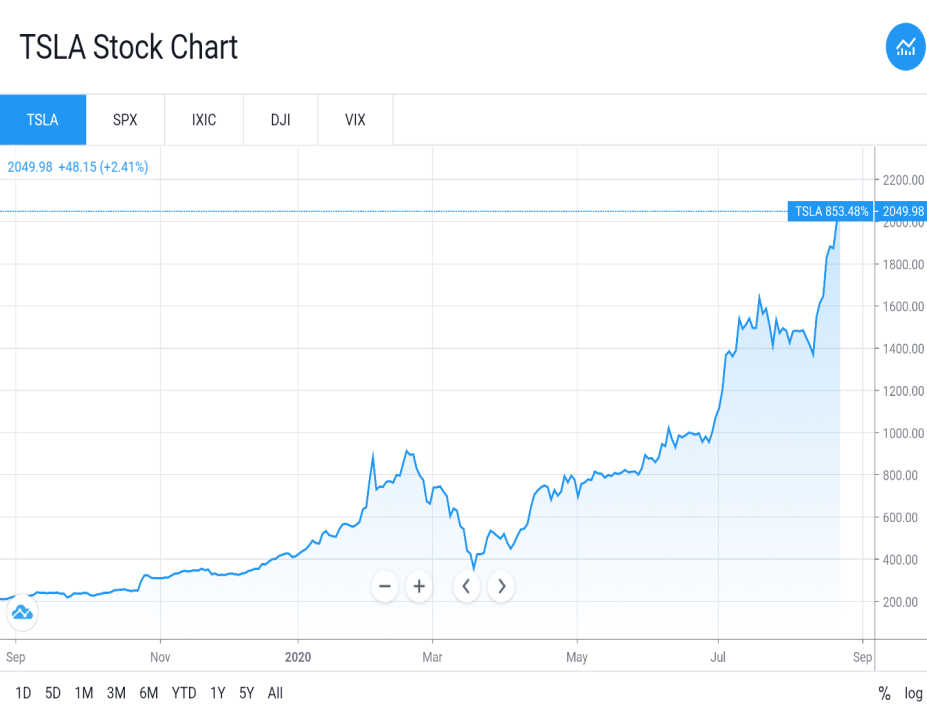Switch to the IXIC tab
The image size is (927, 710).
pyautogui.click(x=204, y=120)
